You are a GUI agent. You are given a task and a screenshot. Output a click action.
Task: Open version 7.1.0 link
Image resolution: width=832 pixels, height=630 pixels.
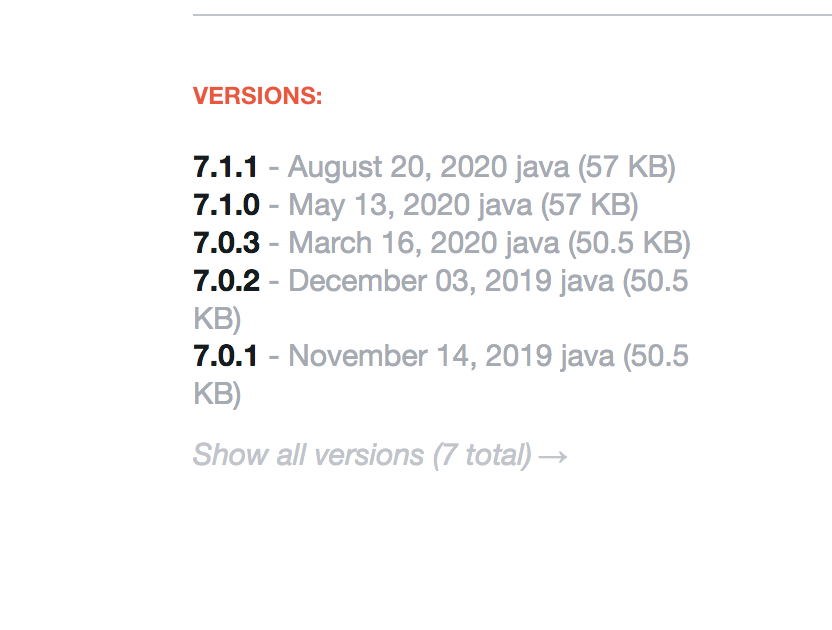pyautogui.click(x=226, y=205)
